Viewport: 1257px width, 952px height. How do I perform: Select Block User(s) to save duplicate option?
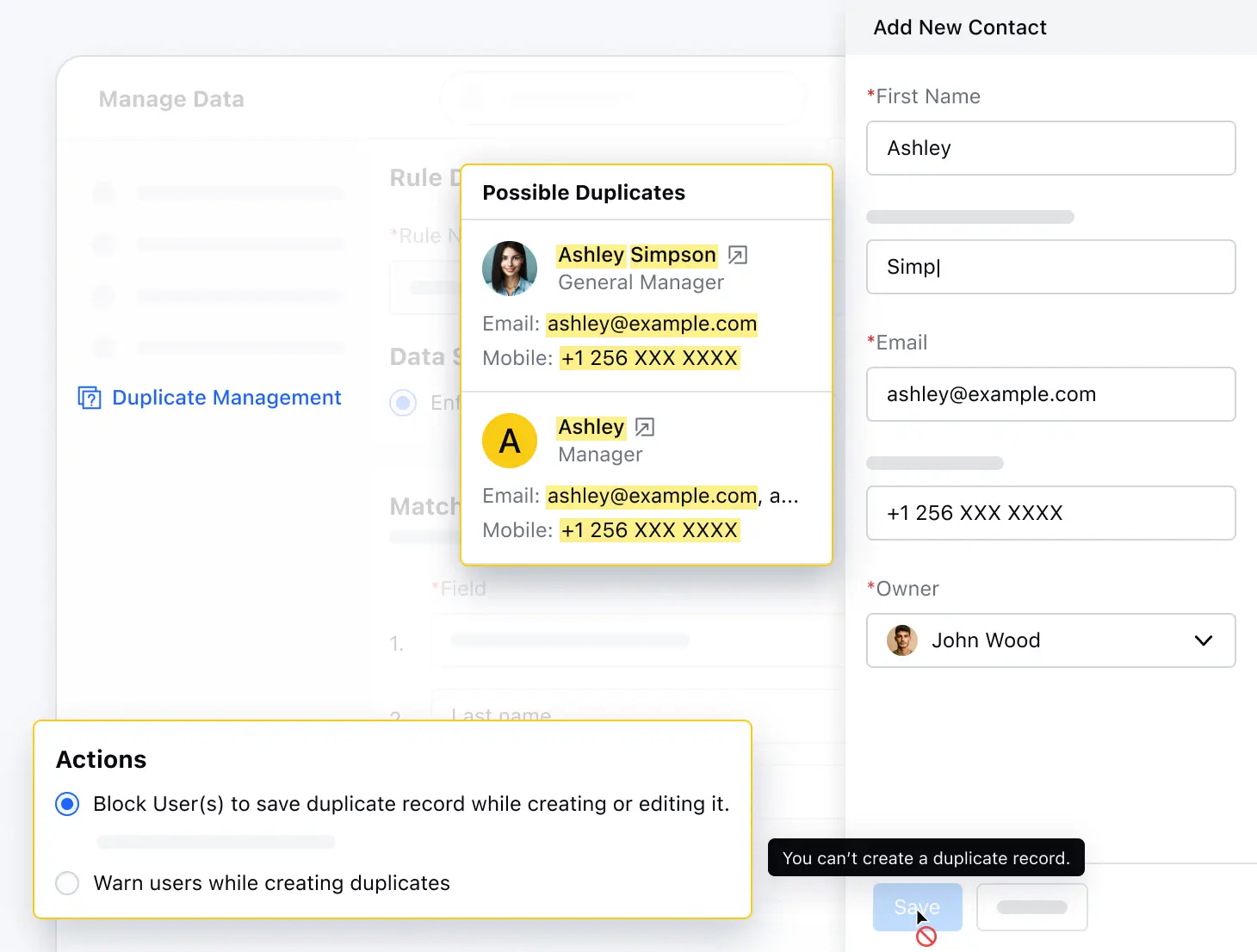pos(67,804)
